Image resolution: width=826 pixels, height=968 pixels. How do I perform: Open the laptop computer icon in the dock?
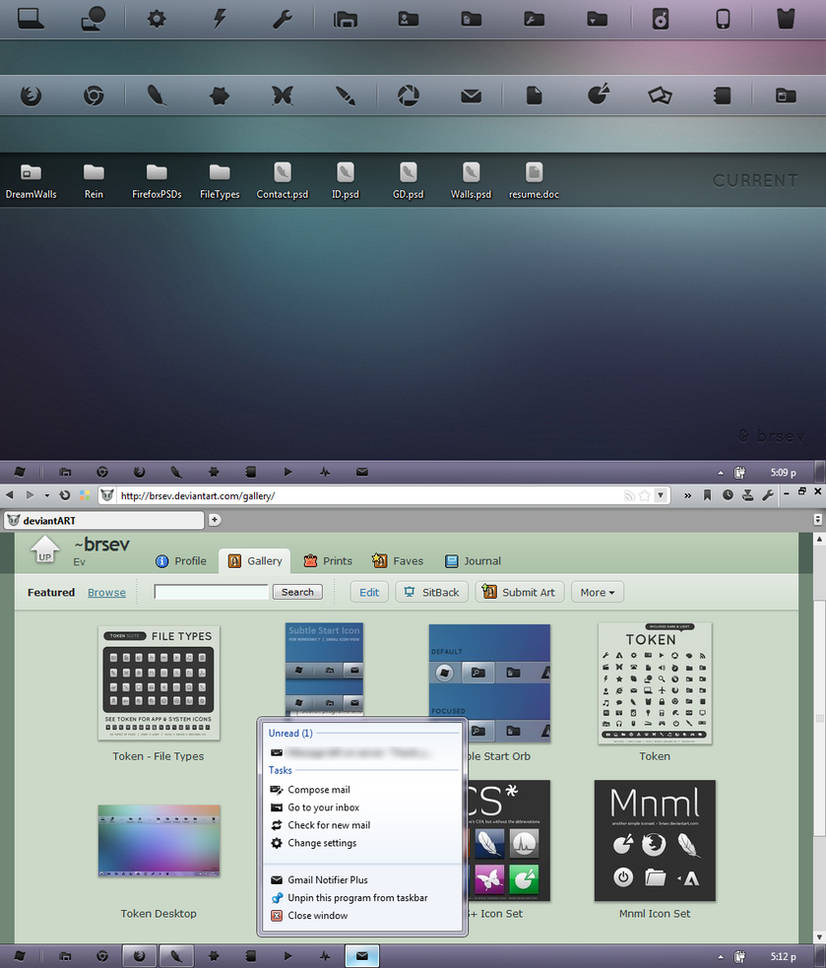(x=30, y=19)
